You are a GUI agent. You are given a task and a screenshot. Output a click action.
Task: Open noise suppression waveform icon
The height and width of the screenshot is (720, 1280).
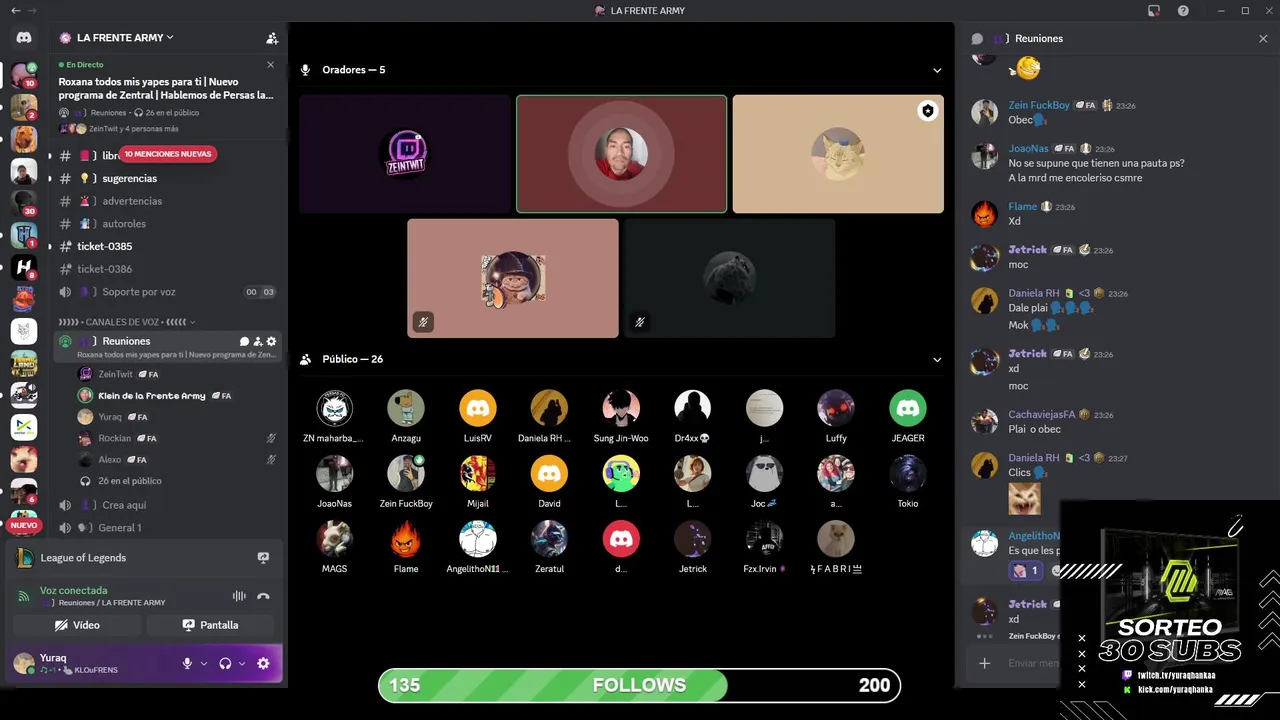(239, 596)
